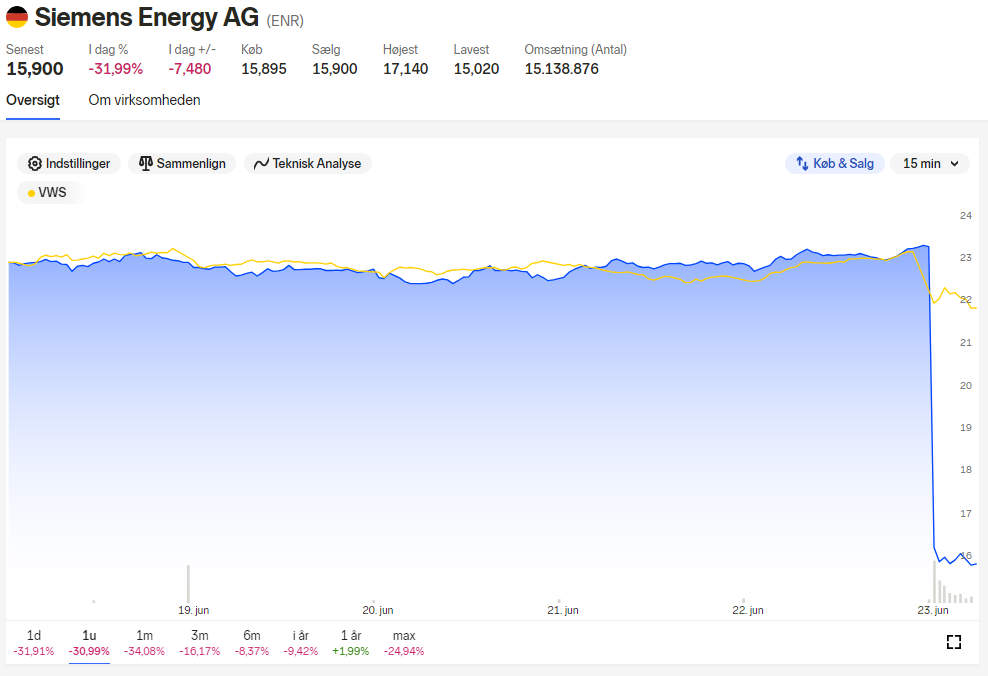Click the yellow VWS dot
The image size is (988, 676).
tap(31, 193)
